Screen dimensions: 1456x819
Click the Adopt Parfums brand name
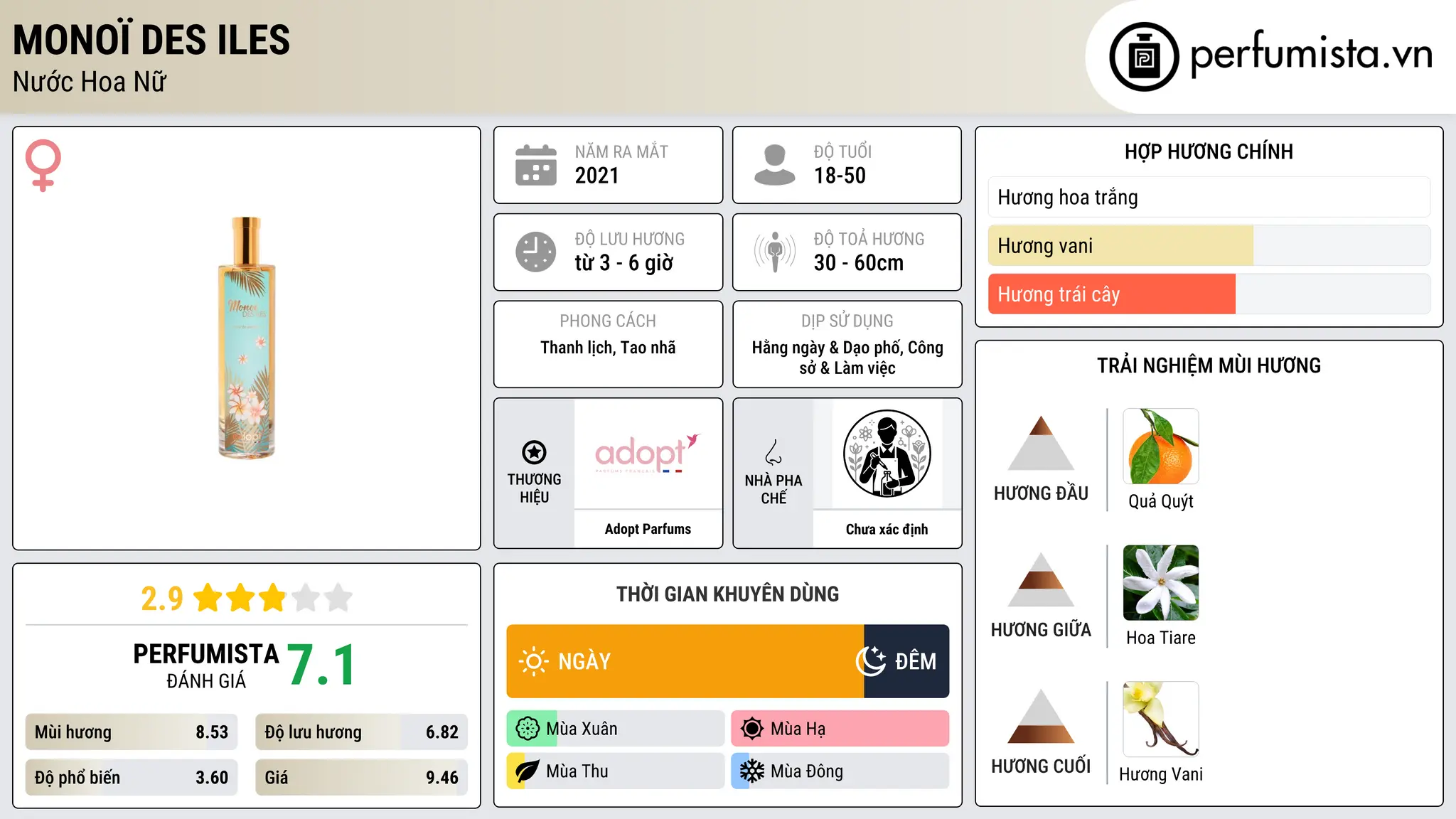648,529
